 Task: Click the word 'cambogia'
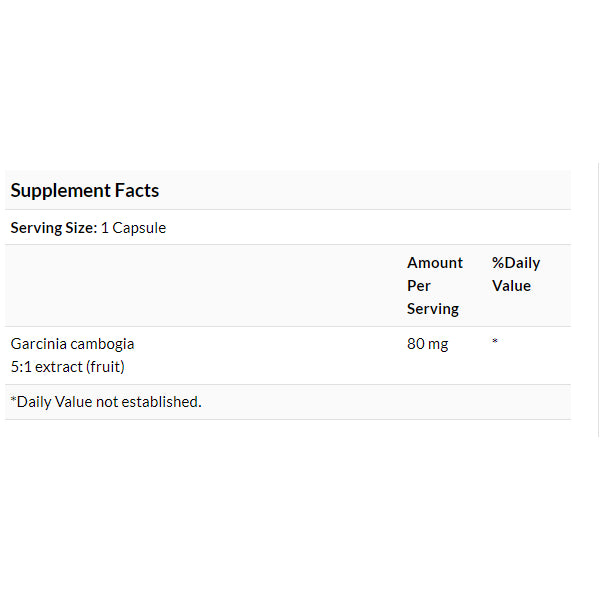tap(101, 344)
